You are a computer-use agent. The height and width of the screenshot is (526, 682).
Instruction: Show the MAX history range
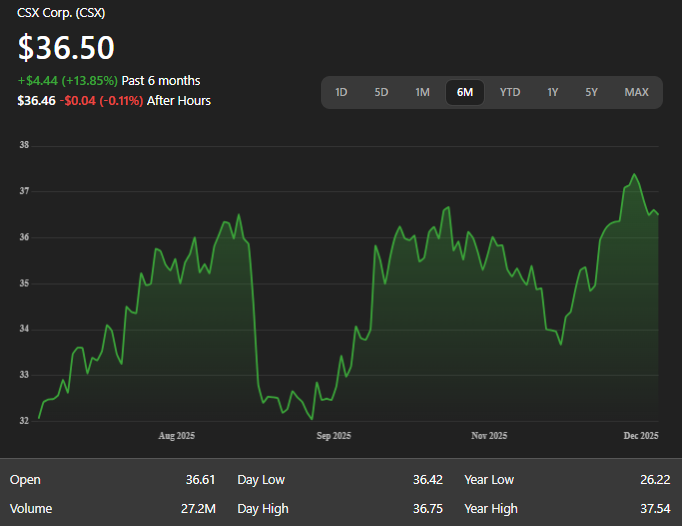pos(636,92)
